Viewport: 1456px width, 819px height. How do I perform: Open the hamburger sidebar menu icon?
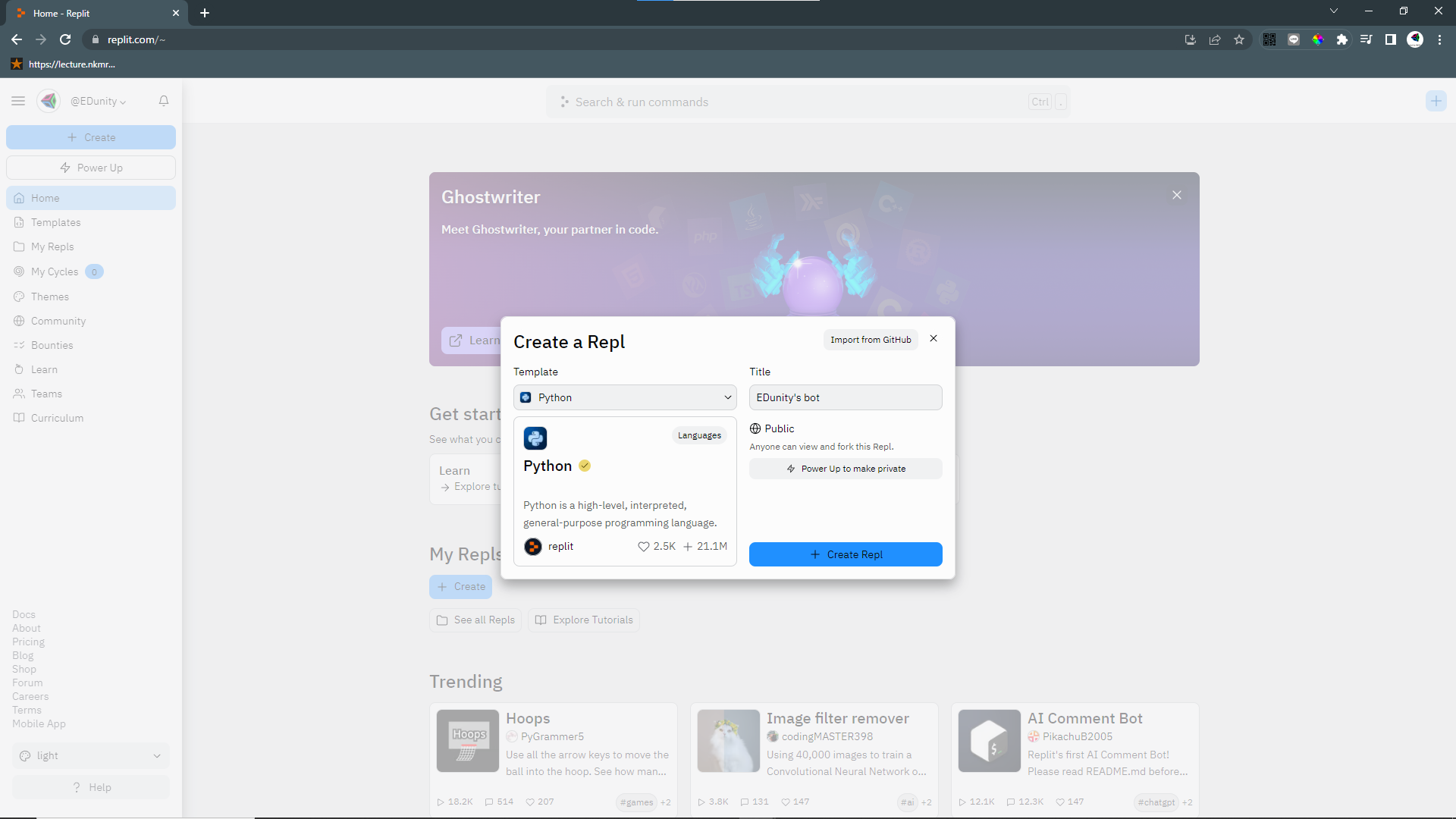(x=18, y=101)
